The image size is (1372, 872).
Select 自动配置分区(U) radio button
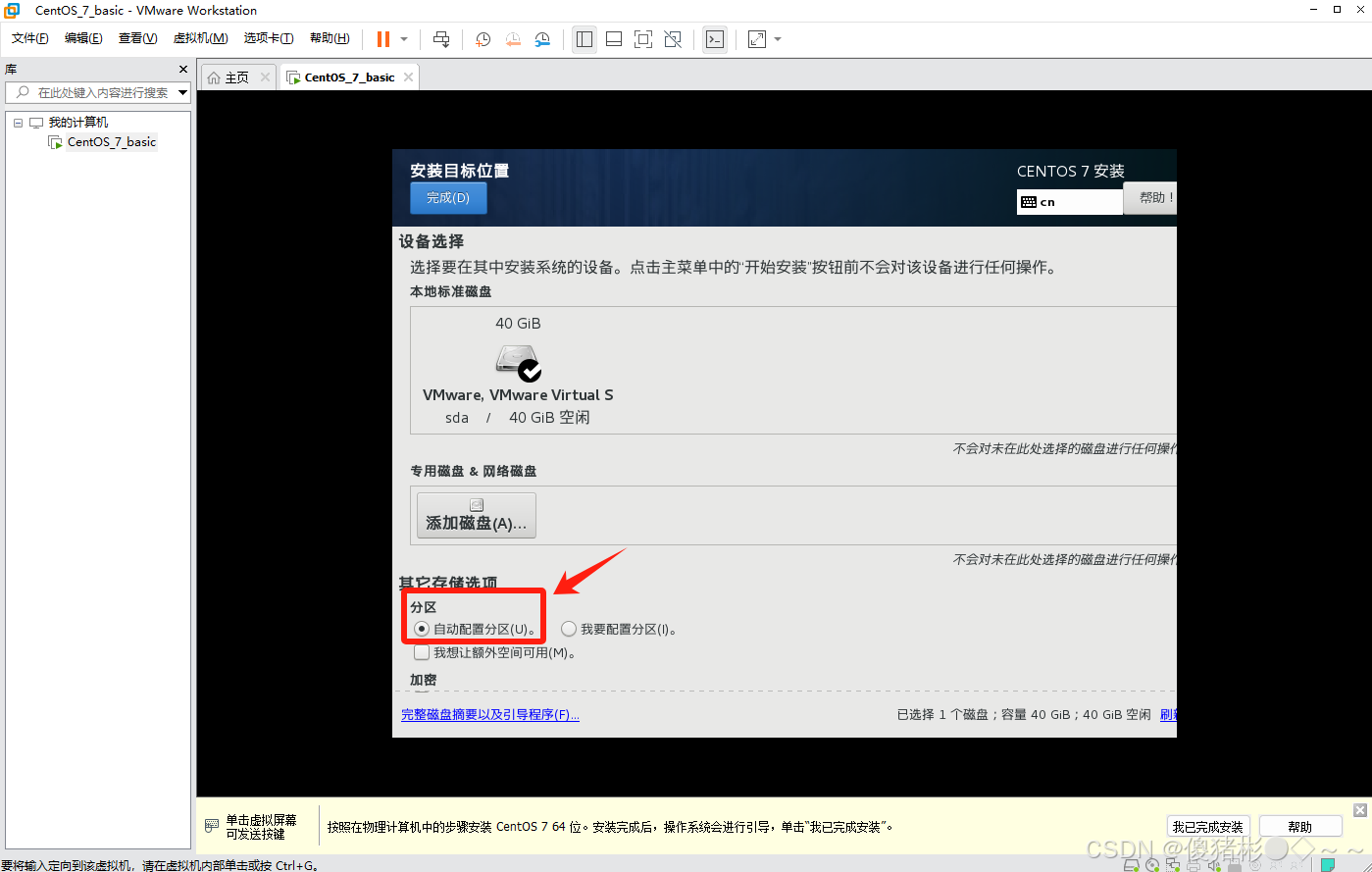pyautogui.click(x=422, y=629)
